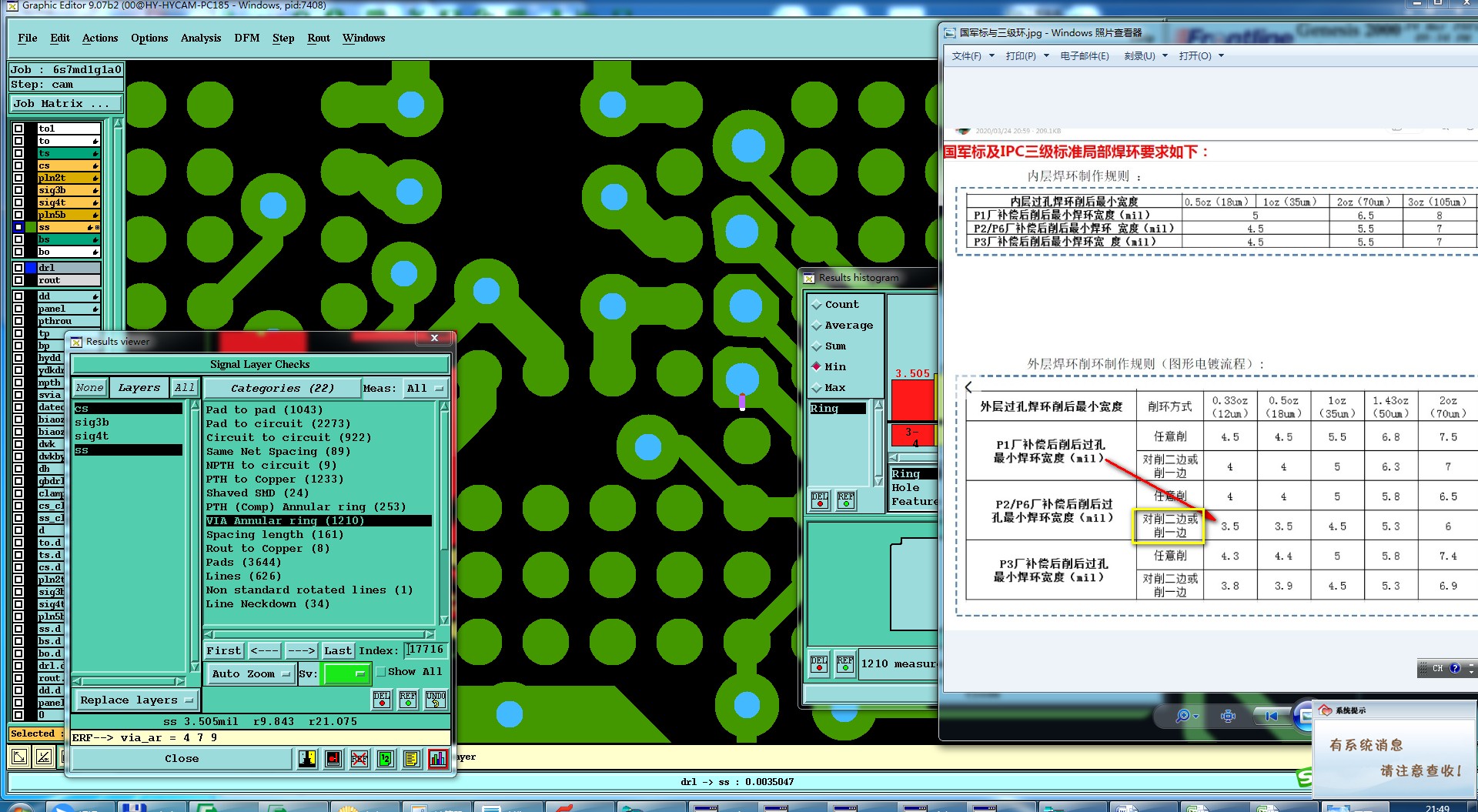1478x812 pixels.
Task: Select the Min radio option
Action: [x=817, y=366]
